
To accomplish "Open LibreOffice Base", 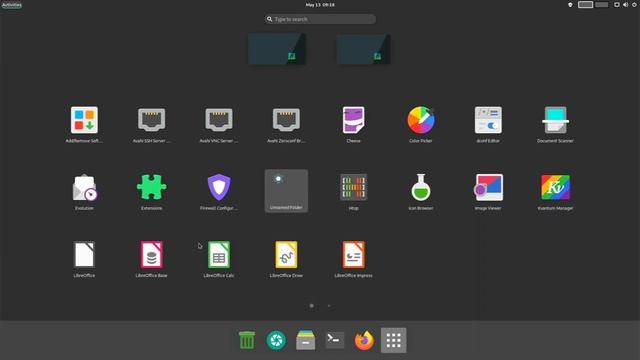I will [x=151, y=258].
